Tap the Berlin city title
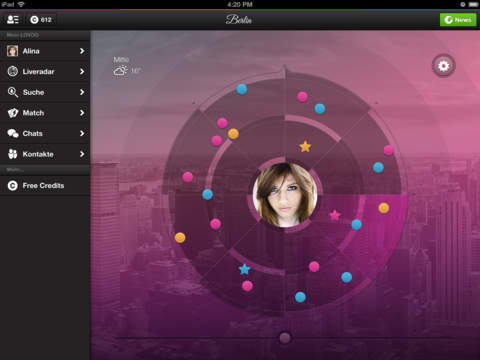 coord(239,20)
